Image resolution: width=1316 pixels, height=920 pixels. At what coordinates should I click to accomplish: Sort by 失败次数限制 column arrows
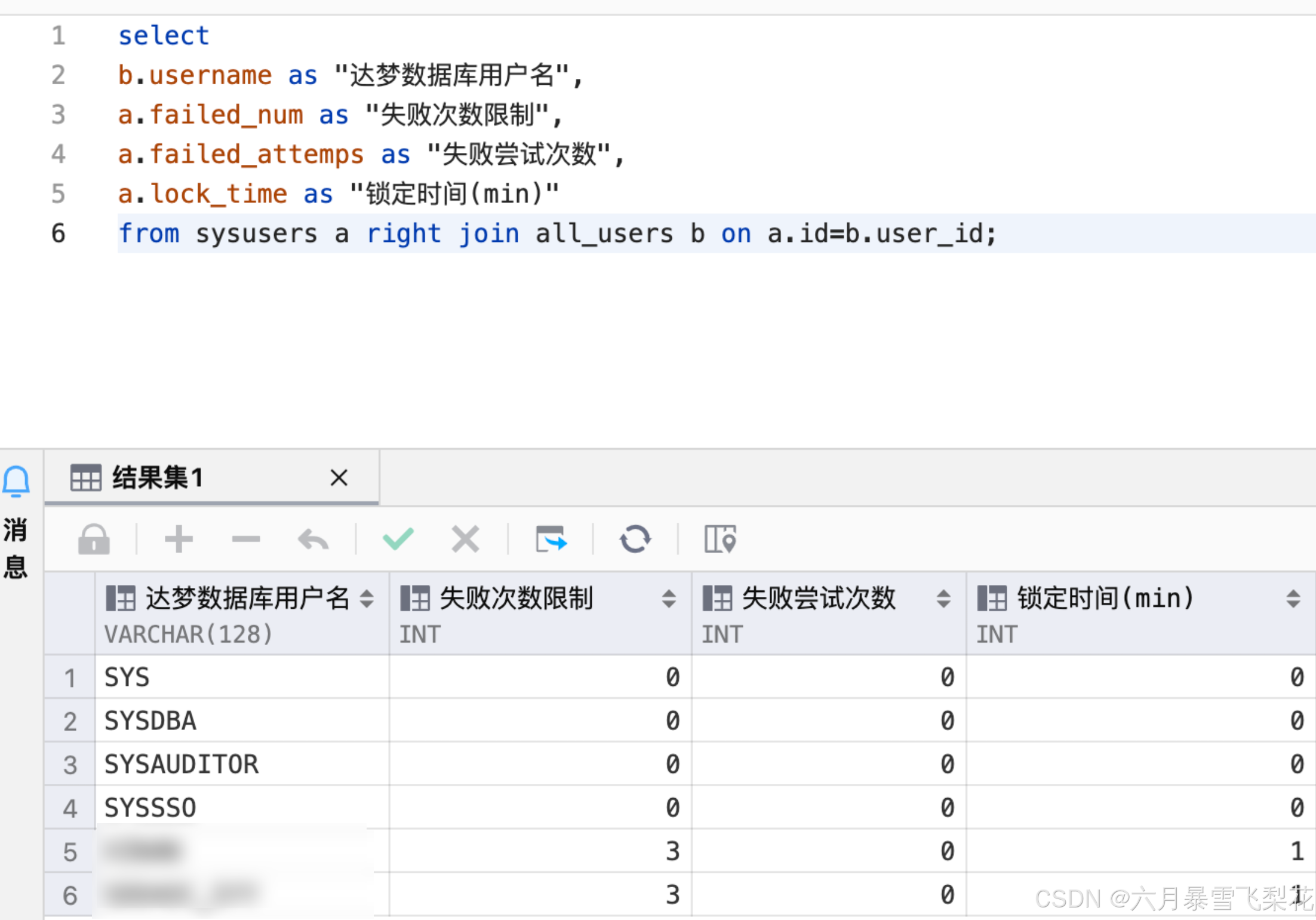click(x=669, y=599)
